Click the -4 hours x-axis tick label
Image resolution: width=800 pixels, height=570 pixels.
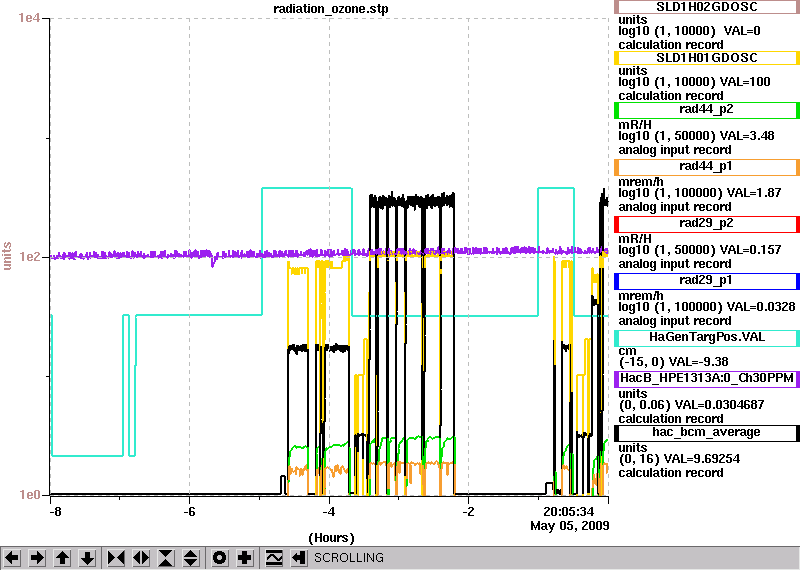pos(329,512)
